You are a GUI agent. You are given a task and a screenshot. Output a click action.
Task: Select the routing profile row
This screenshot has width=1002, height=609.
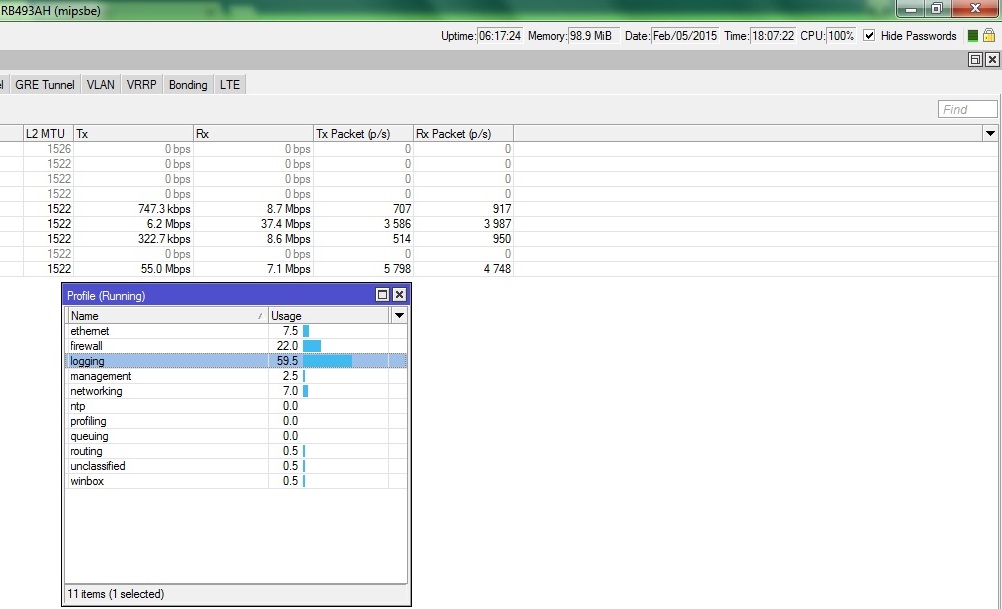click(236, 451)
